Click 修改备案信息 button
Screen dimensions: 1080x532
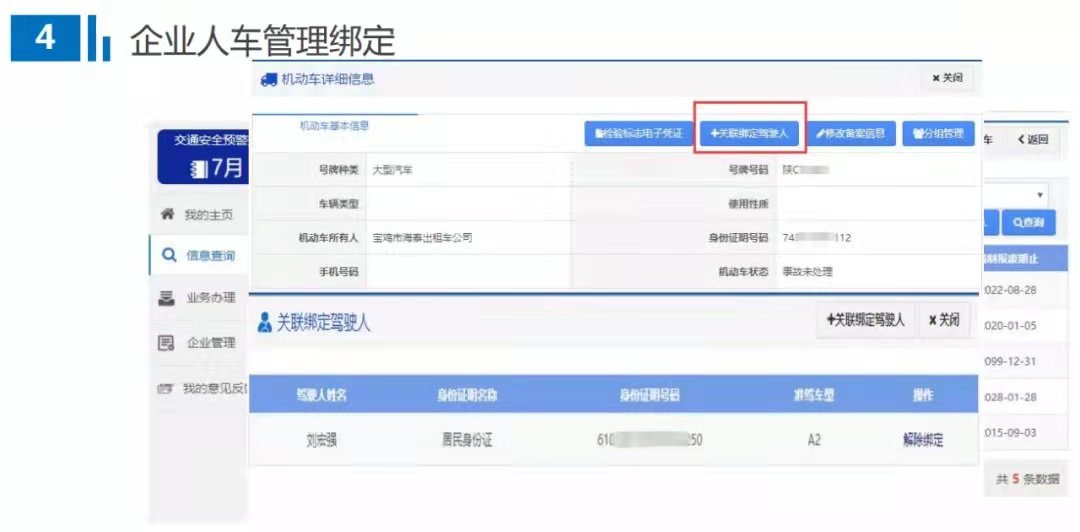pyautogui.click(x=851, y=134)
